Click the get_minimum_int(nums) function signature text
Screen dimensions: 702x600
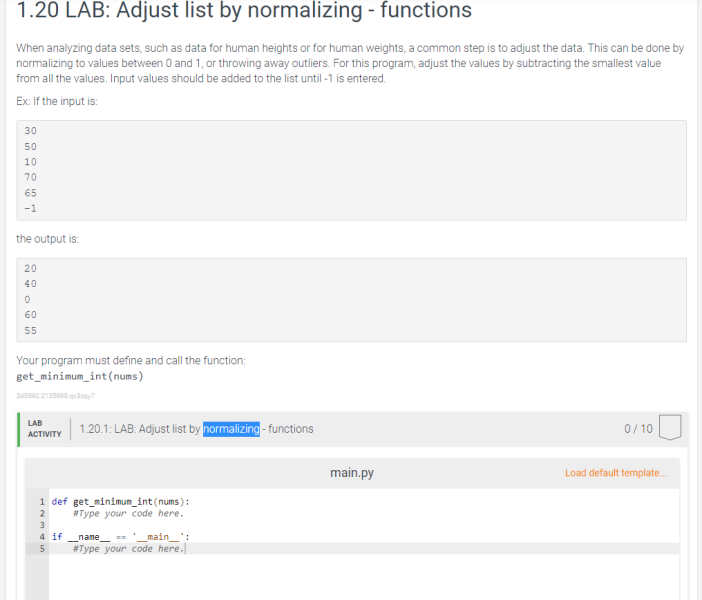(x=80, y=376)
